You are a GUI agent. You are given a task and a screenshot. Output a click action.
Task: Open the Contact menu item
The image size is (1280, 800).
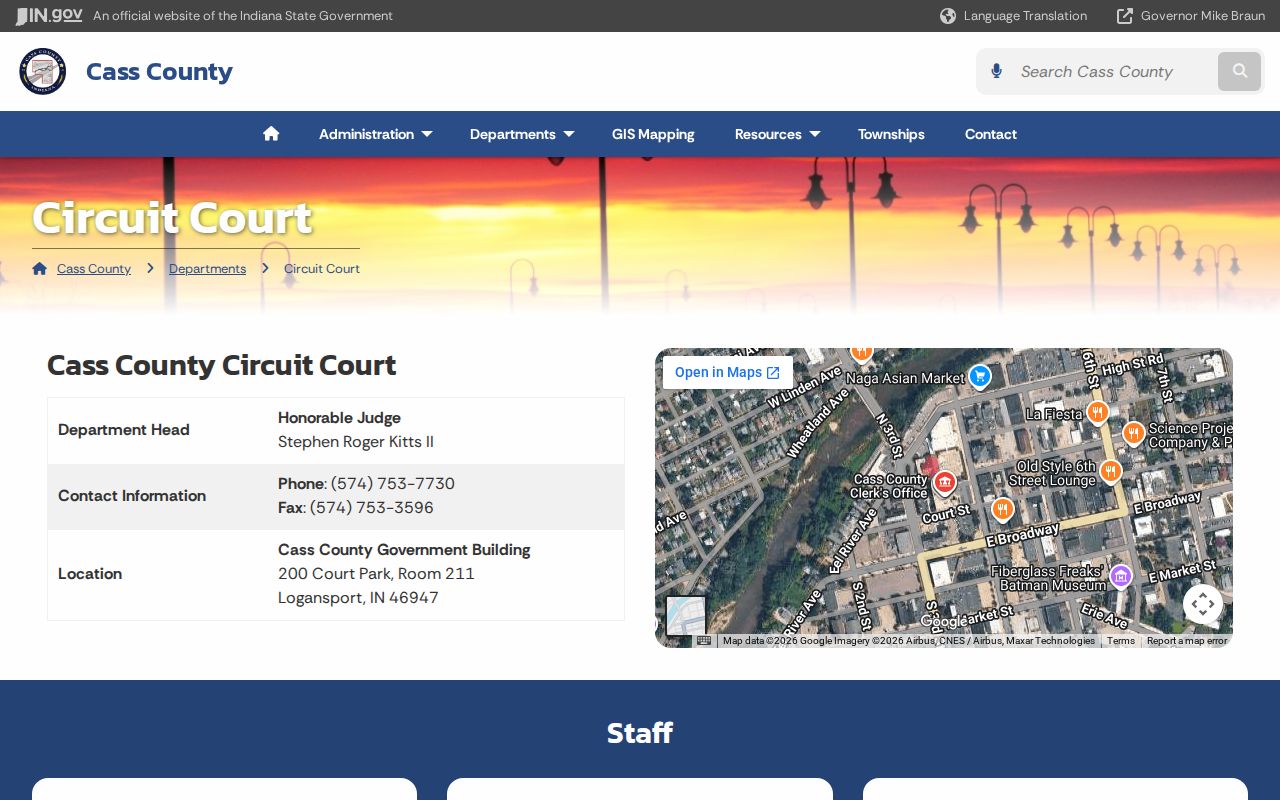click(x=991, y=134)
